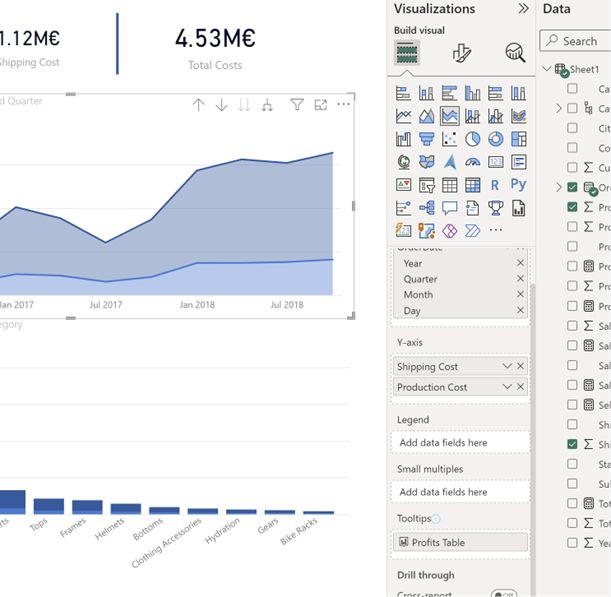Choose the funnel chart visual
The height and width of the screenshot is (597, 611).
tap(426, 139)
